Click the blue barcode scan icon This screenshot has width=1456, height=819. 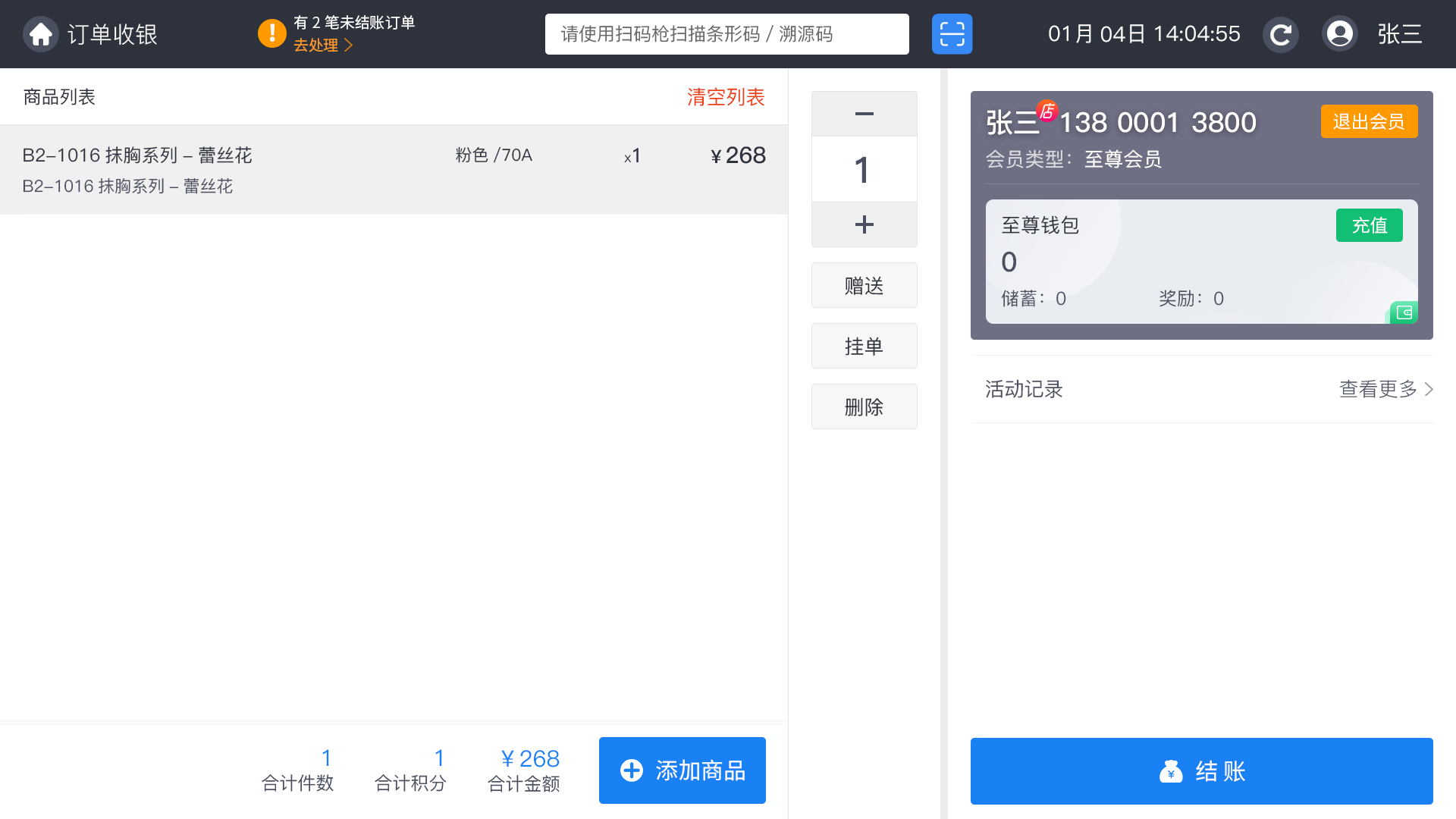coord(952,34)
